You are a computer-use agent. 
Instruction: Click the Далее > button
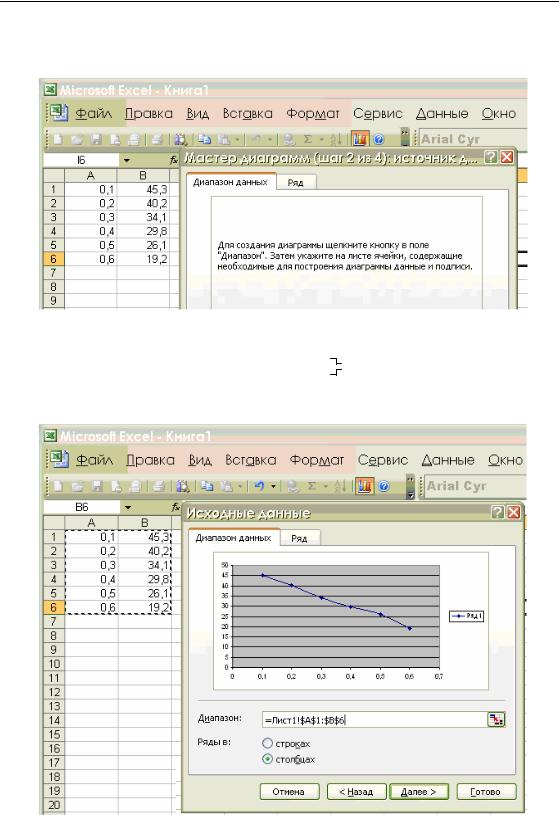tap(419, 792)
